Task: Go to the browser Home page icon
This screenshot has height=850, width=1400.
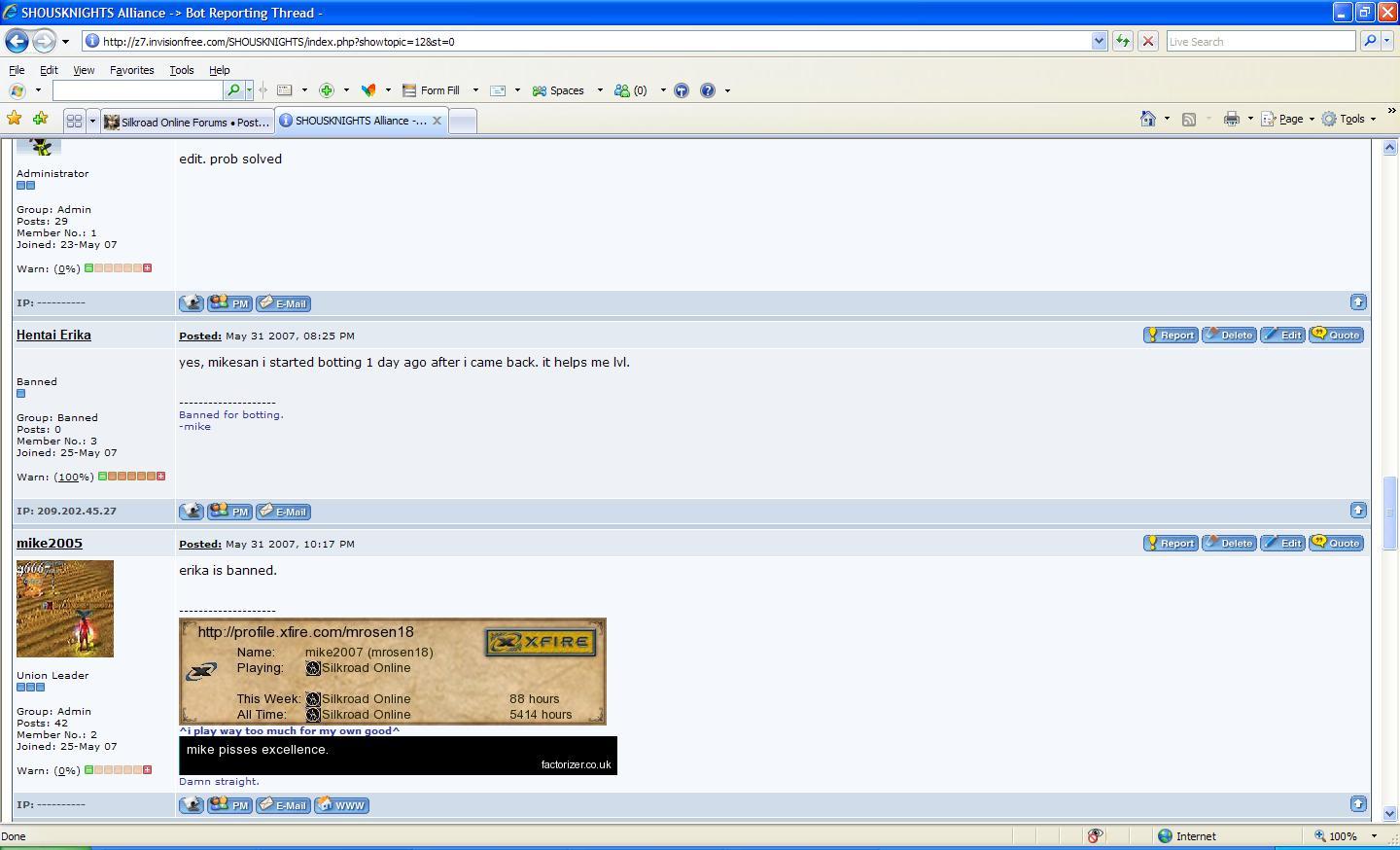Action: pyautogui.click(x=1148, y=119)
